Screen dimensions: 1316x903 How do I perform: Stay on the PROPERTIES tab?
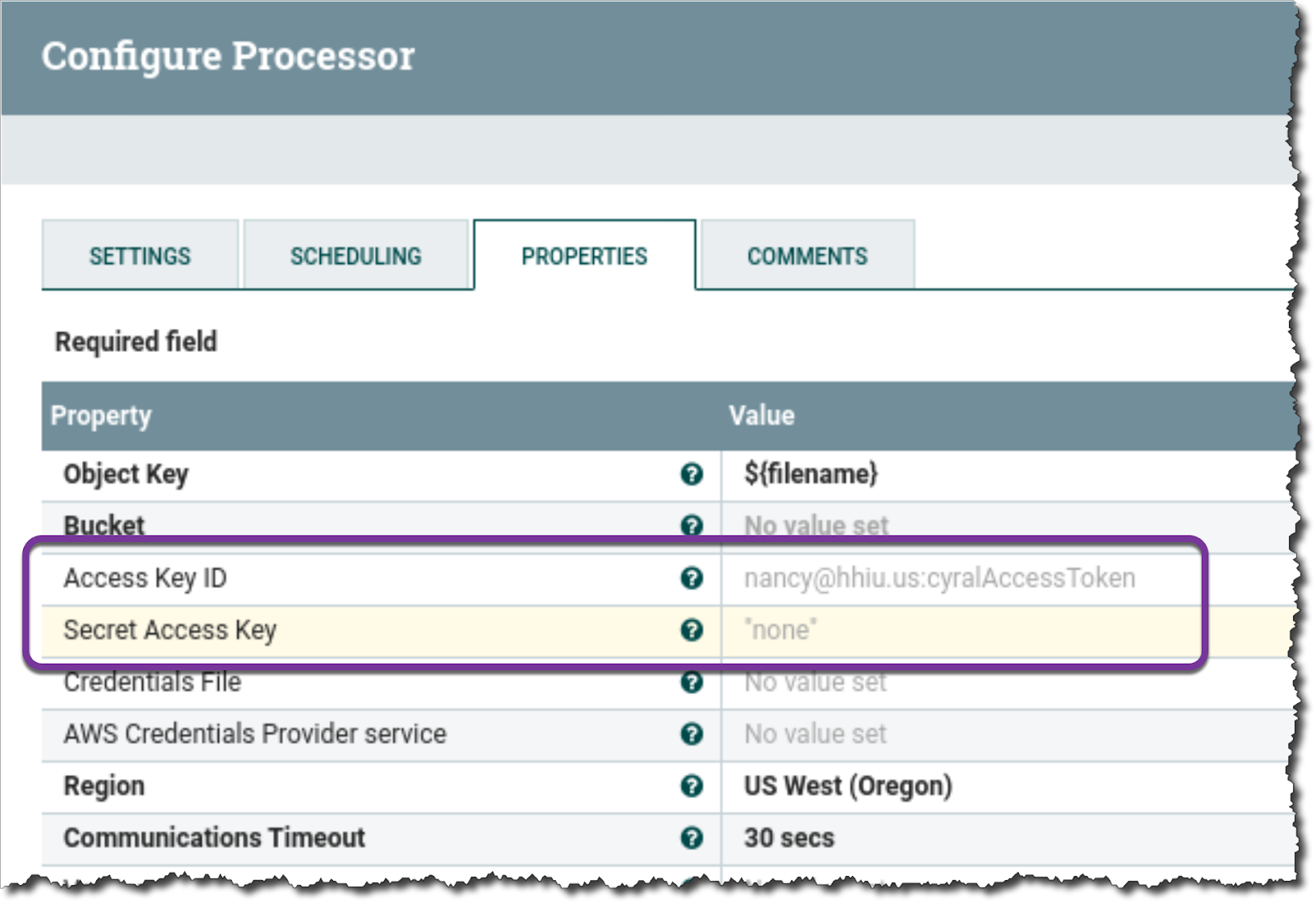[583, 255]
